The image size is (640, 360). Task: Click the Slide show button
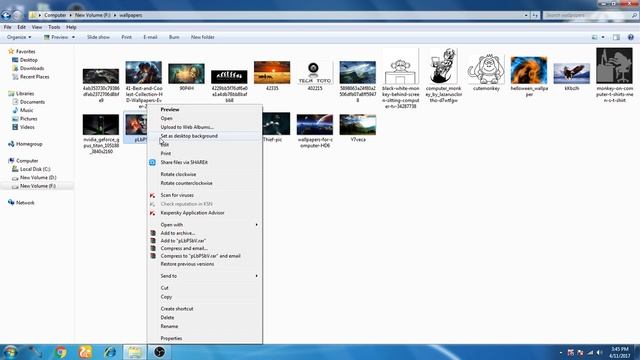98,37
